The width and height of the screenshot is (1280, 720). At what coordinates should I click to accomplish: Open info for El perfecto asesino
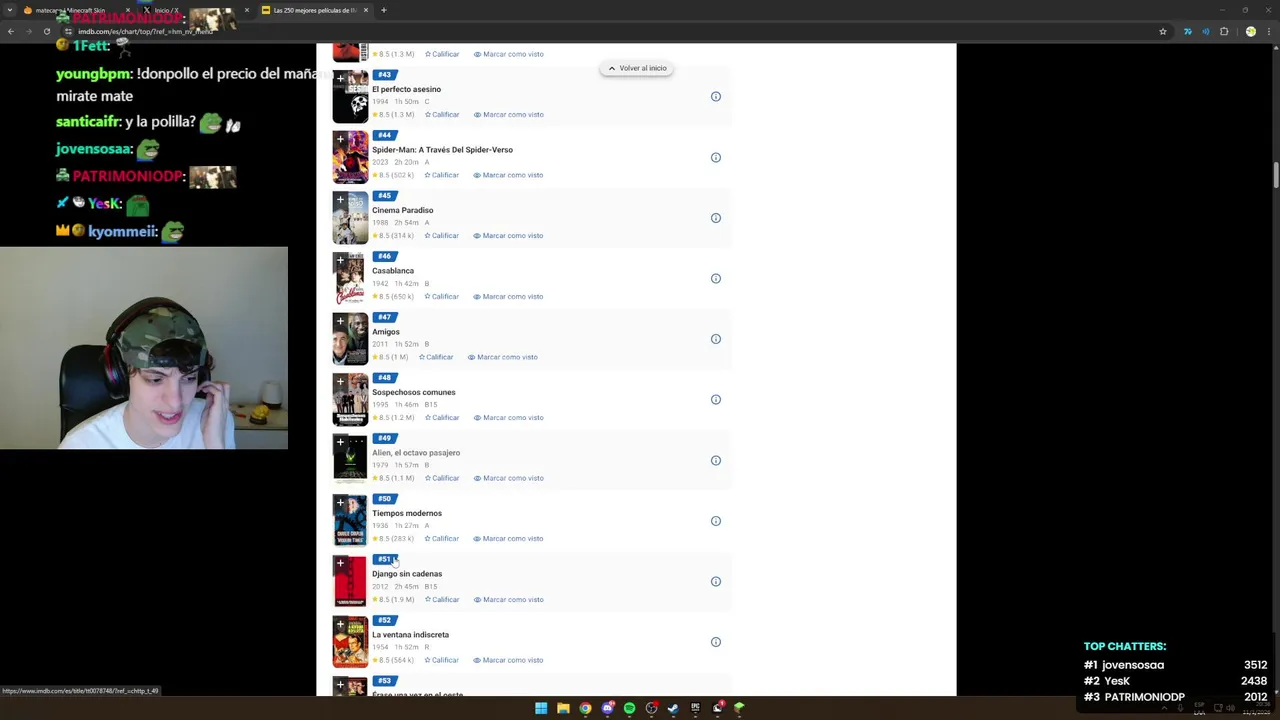tap(715, 97)
